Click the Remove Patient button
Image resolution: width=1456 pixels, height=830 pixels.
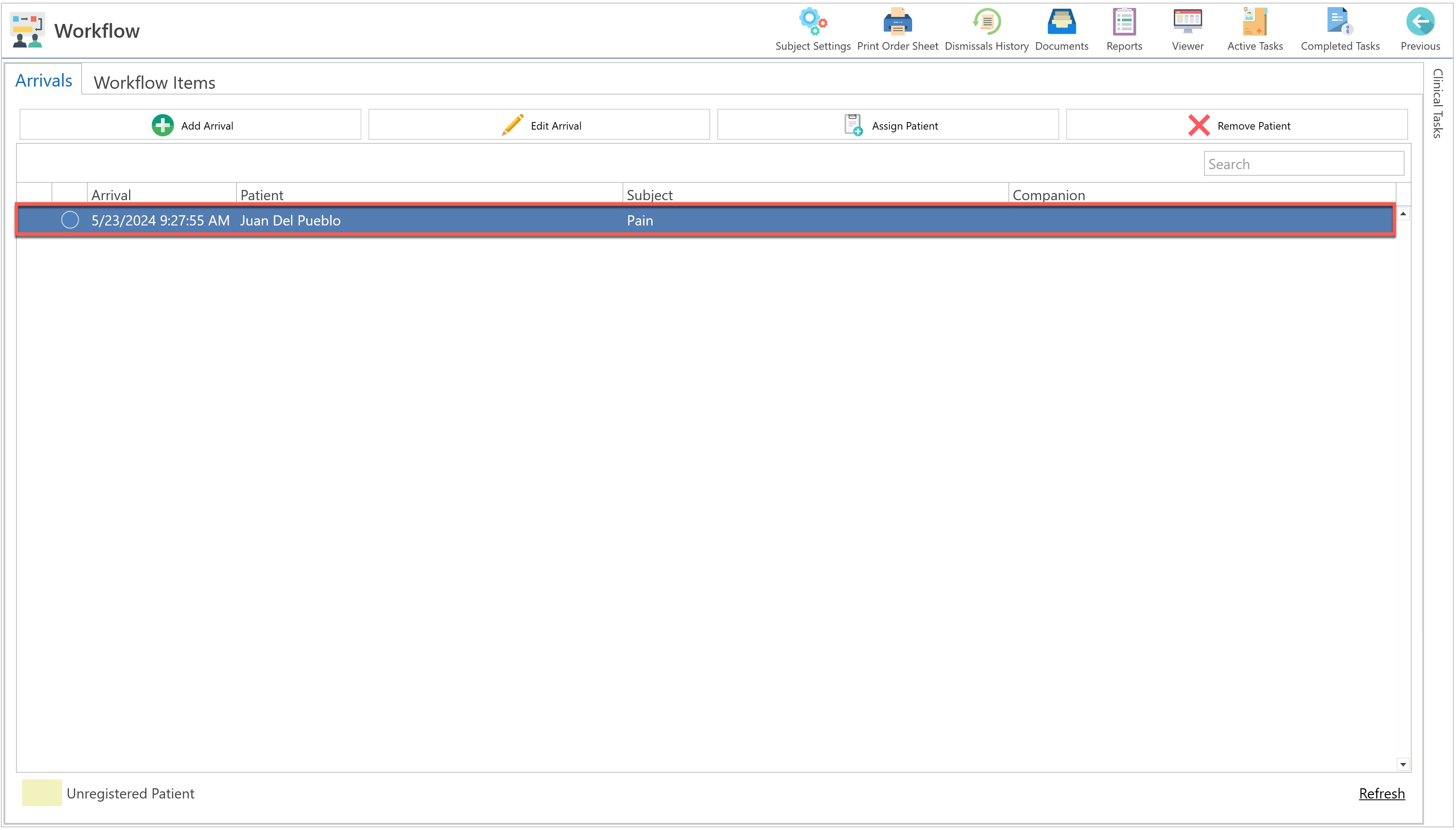1237,125
